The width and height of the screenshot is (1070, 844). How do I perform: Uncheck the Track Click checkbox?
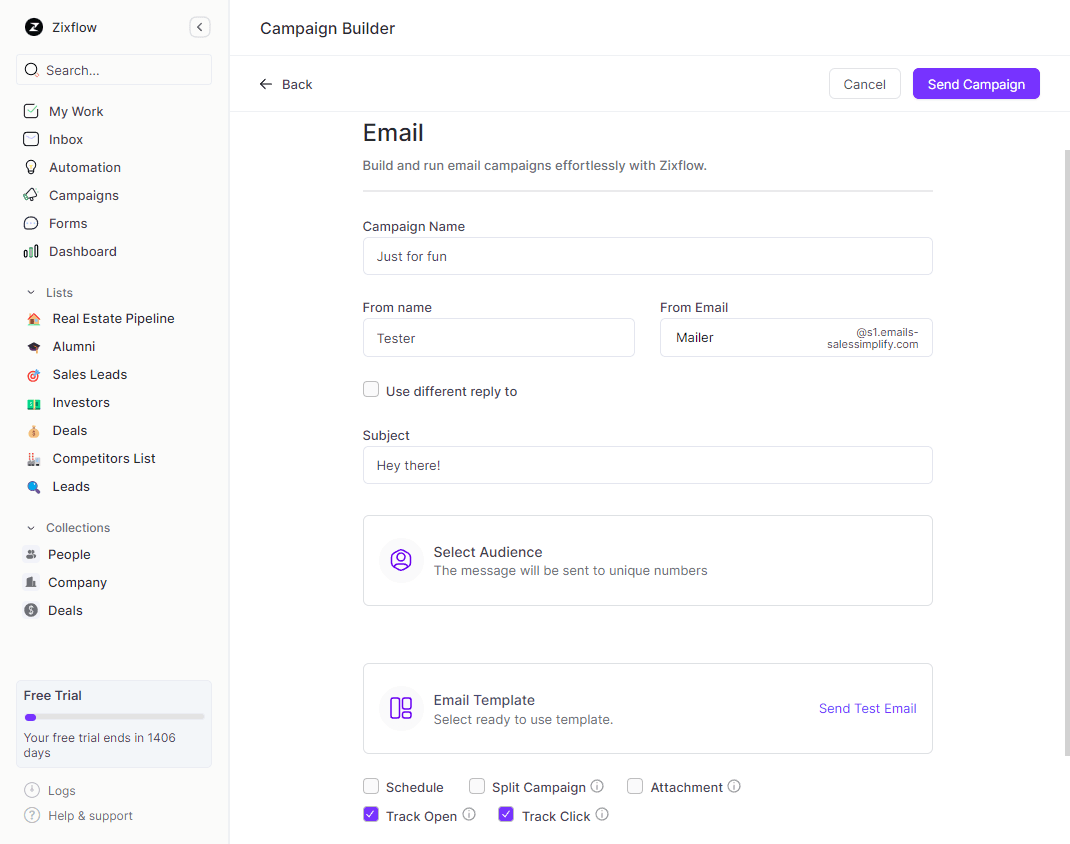coord(506,815)
